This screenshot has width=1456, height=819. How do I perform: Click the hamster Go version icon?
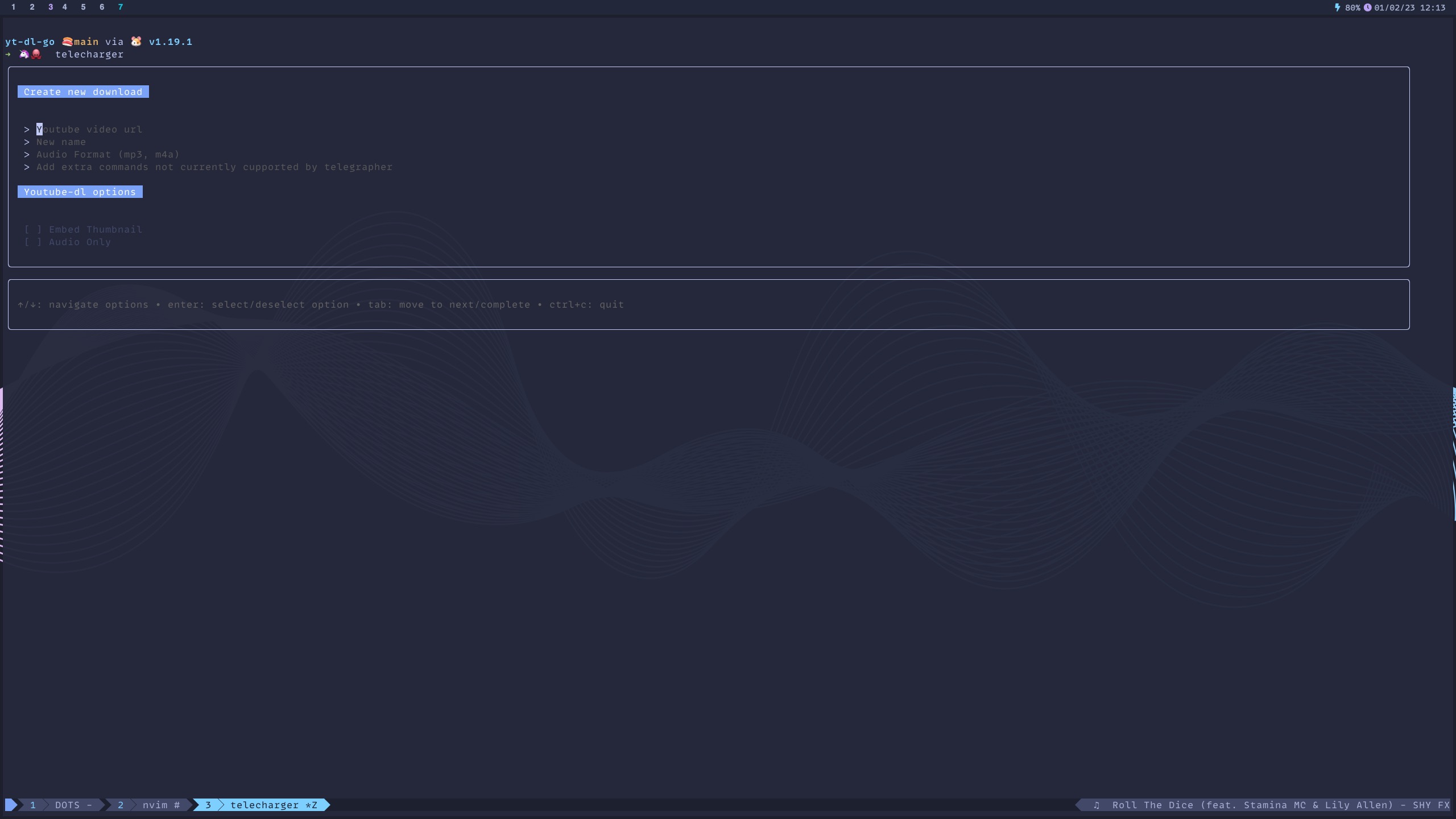136,42
